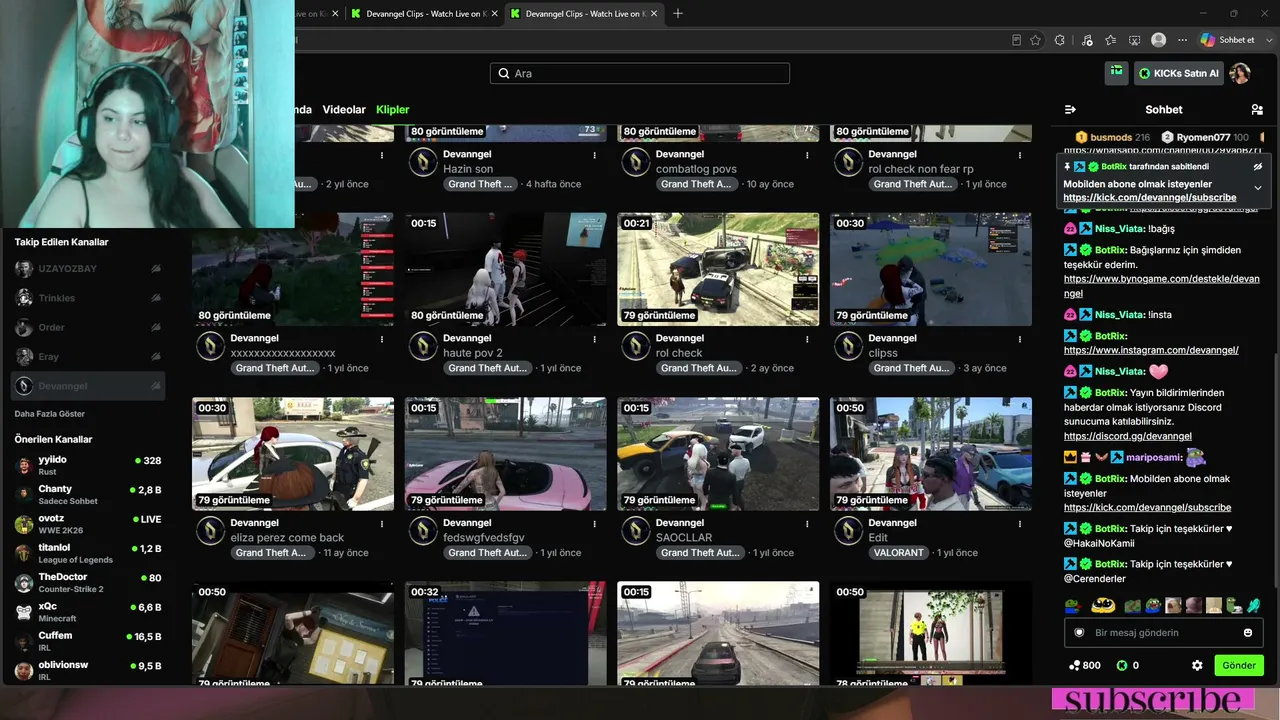Viewport: 1280px width, 720px height.
Task: Open the Cuffem IRL recommended channel
Action: [88, 641]
